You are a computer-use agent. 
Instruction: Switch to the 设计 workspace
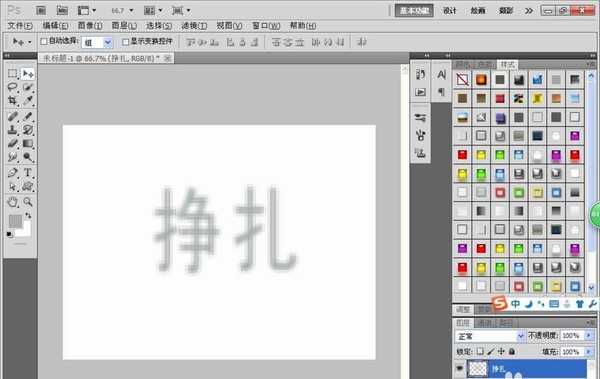(450, 11)
